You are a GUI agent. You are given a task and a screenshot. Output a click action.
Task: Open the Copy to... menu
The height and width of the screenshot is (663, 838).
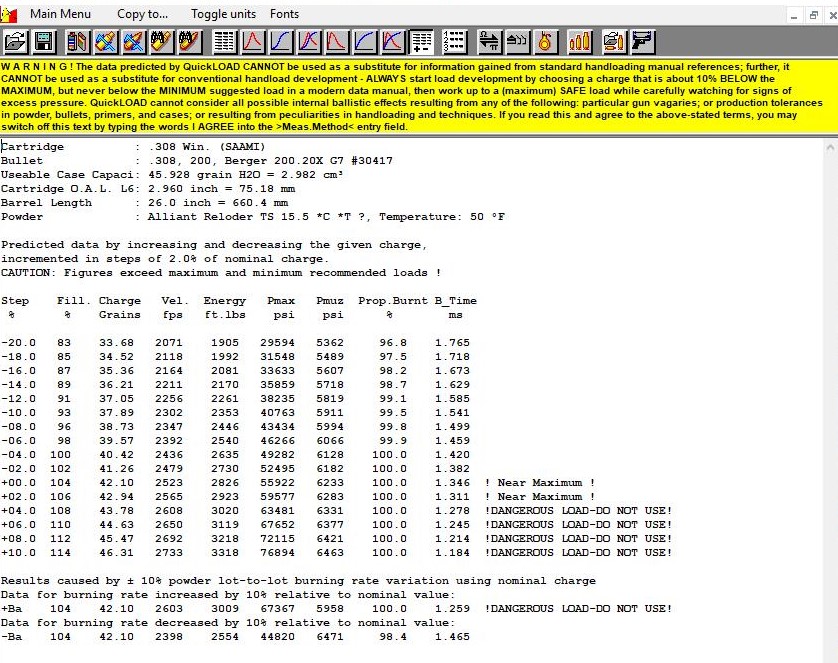[x=142, y=14]
